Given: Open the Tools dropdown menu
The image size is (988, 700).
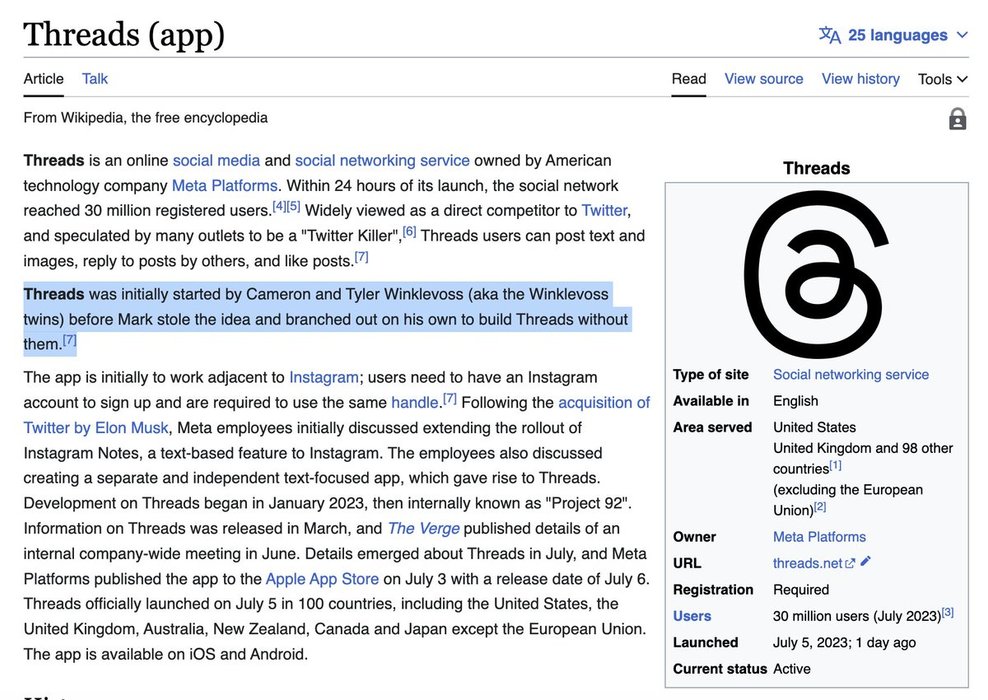Looking at the screenshot, I should pyautogui.click(x=942, y=79).
